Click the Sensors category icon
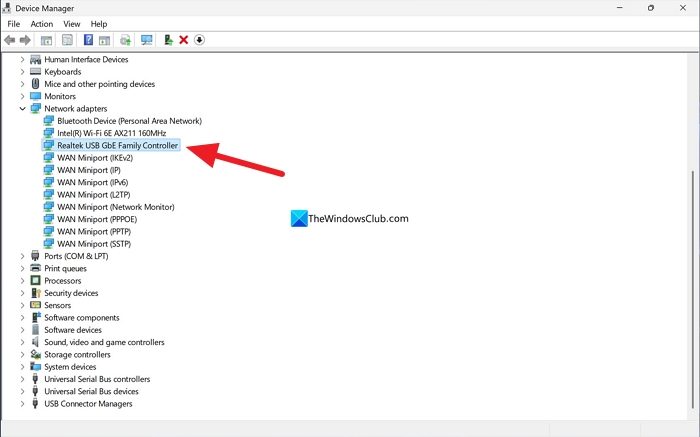Screen dimensions: 700x437 [x=35, y=305]
